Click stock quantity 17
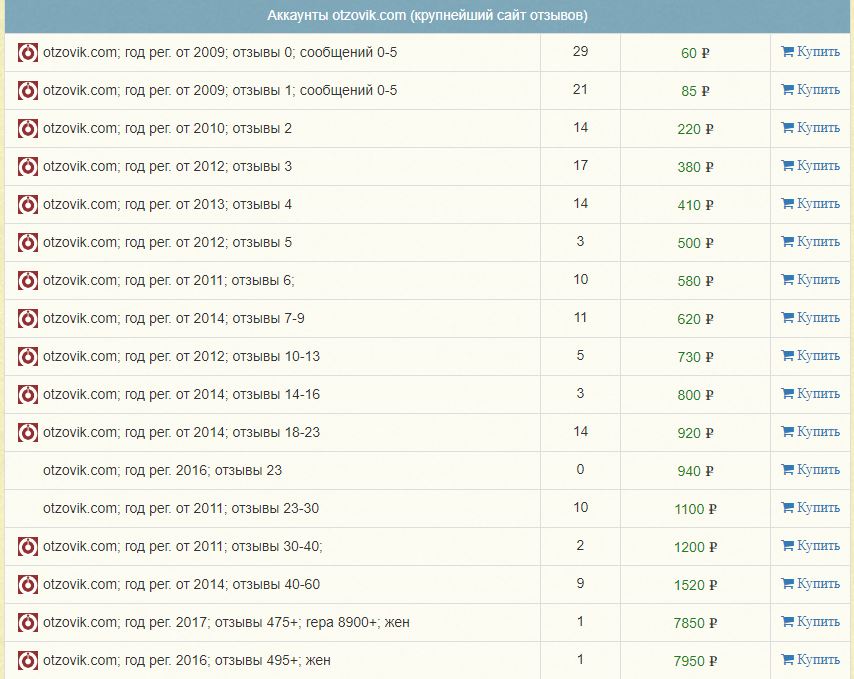 tap(580, 166)
